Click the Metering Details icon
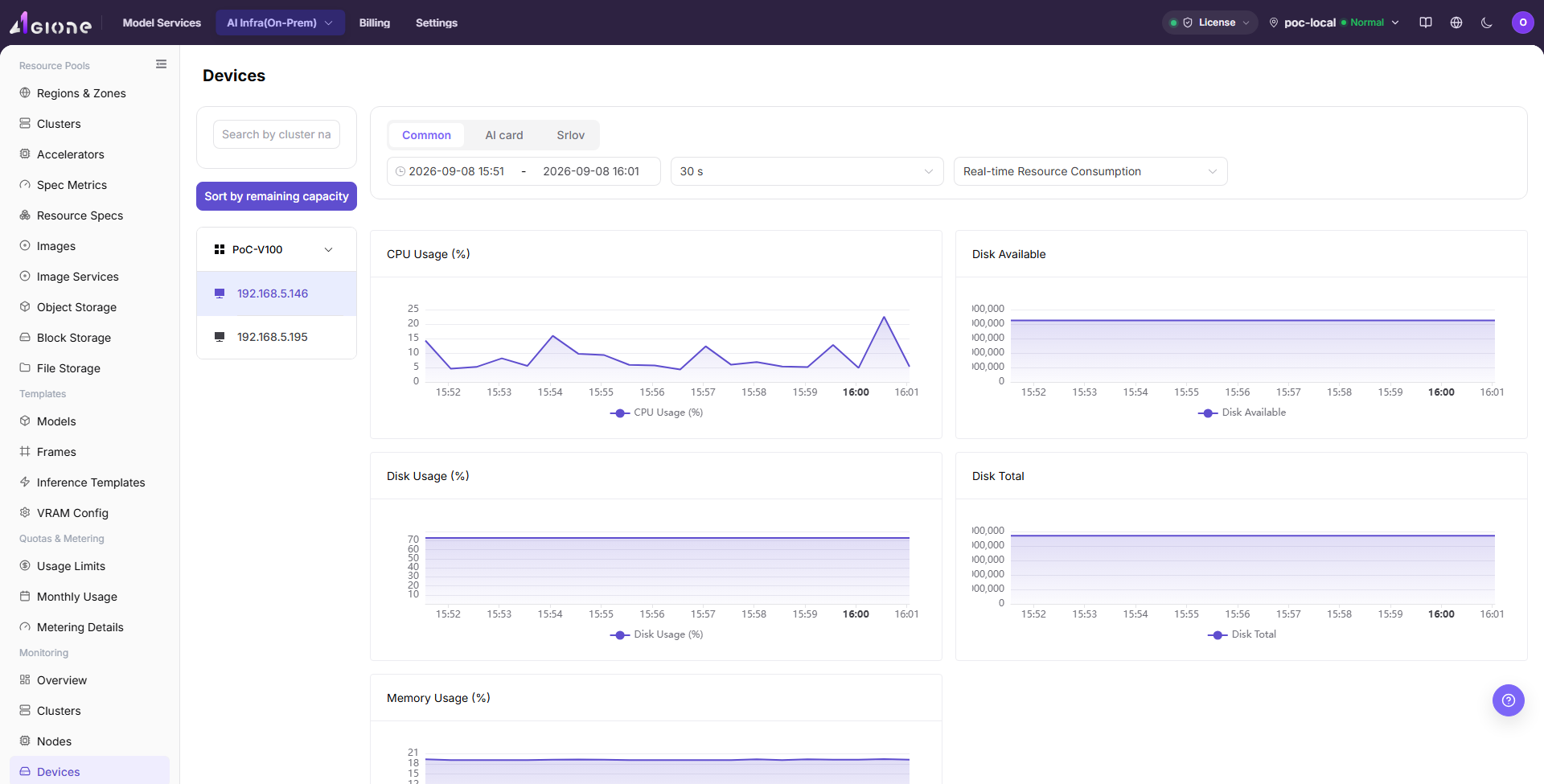This screenshot has width=1544, height=784. pyautogui.click(x=25, y=627)
